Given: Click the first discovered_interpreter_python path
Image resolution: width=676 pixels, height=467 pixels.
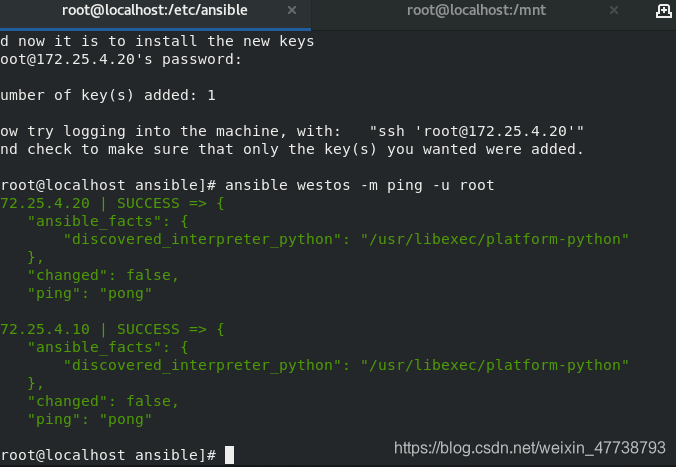Looking at the screenshot, I should click(x=495, y=239).
